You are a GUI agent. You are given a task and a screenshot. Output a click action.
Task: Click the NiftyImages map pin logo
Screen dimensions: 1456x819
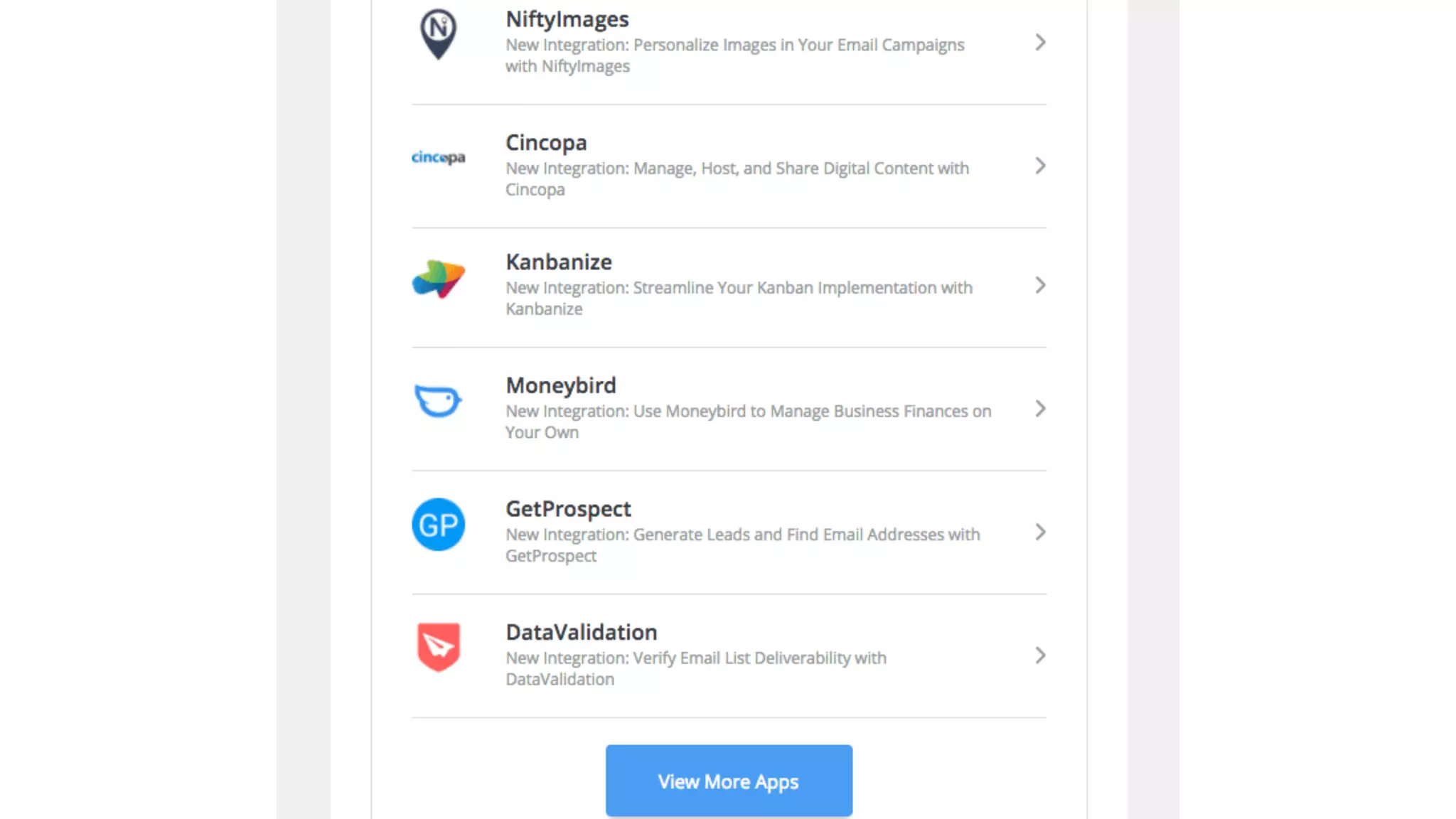click(438, 33)
